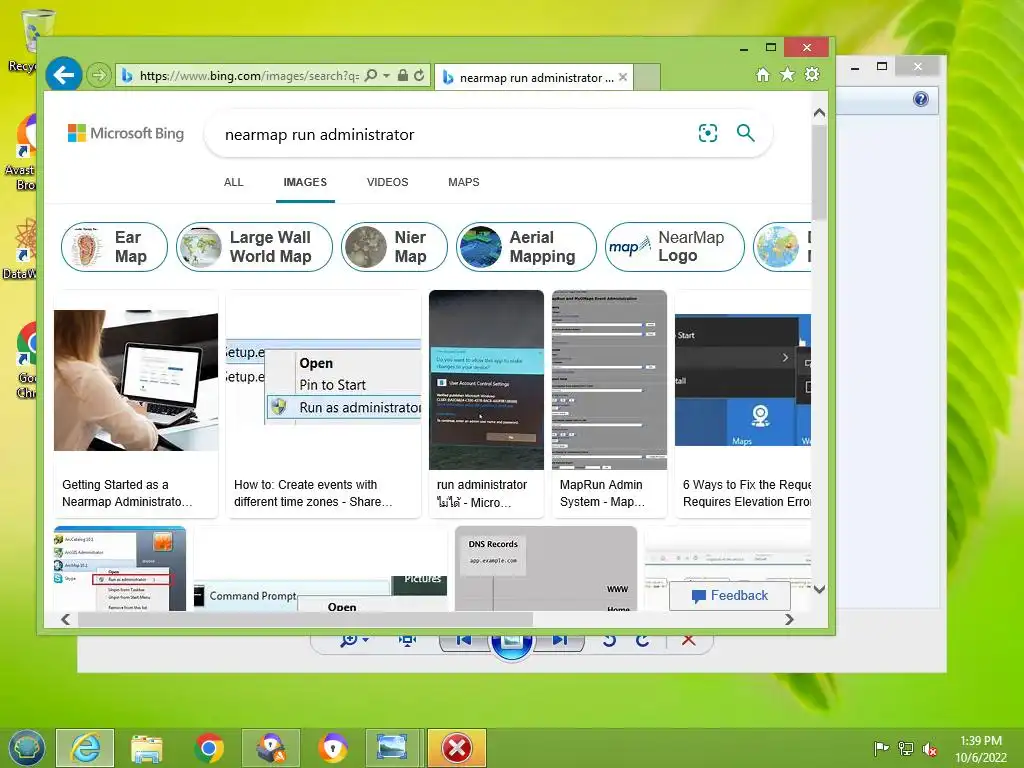Select the Large Wall World Map chip

[x=254, y=247]
